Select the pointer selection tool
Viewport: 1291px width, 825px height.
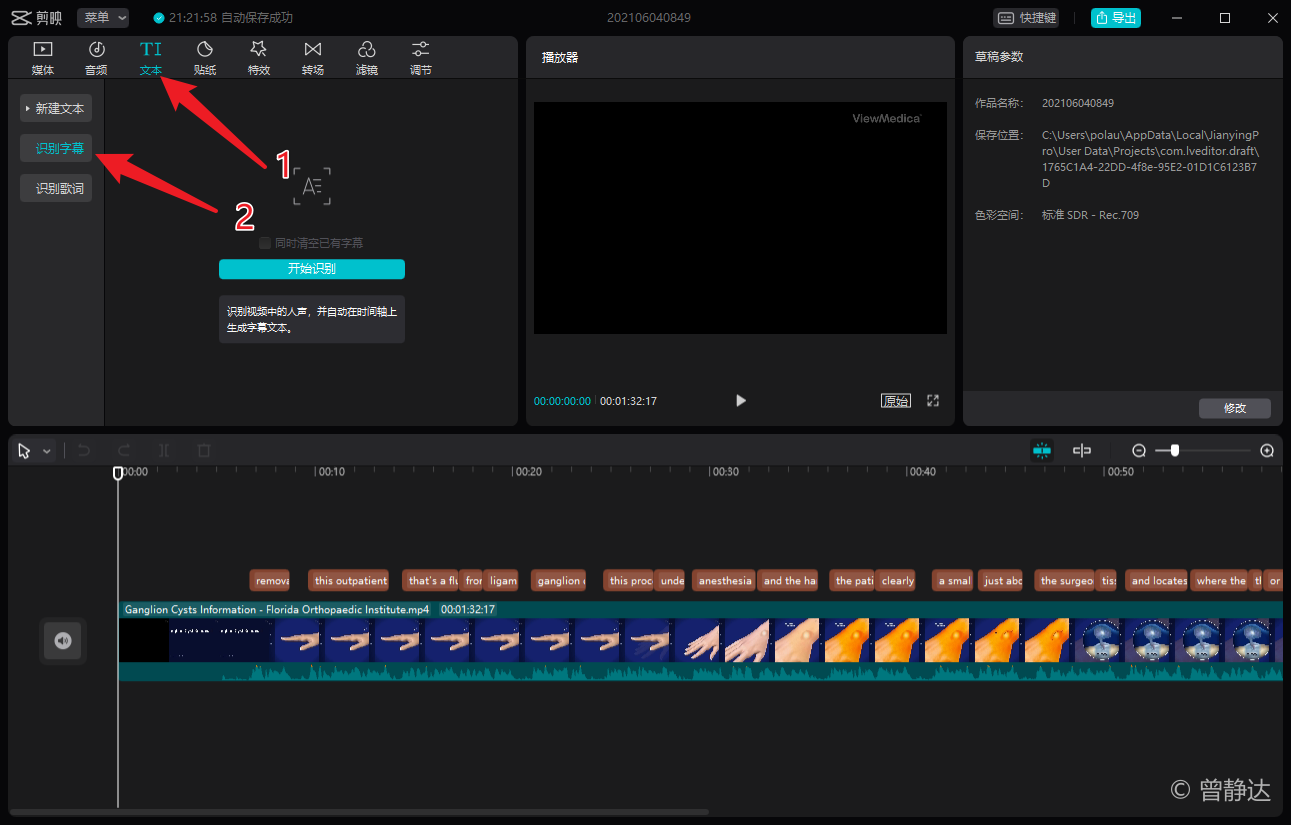coord(25,451)
